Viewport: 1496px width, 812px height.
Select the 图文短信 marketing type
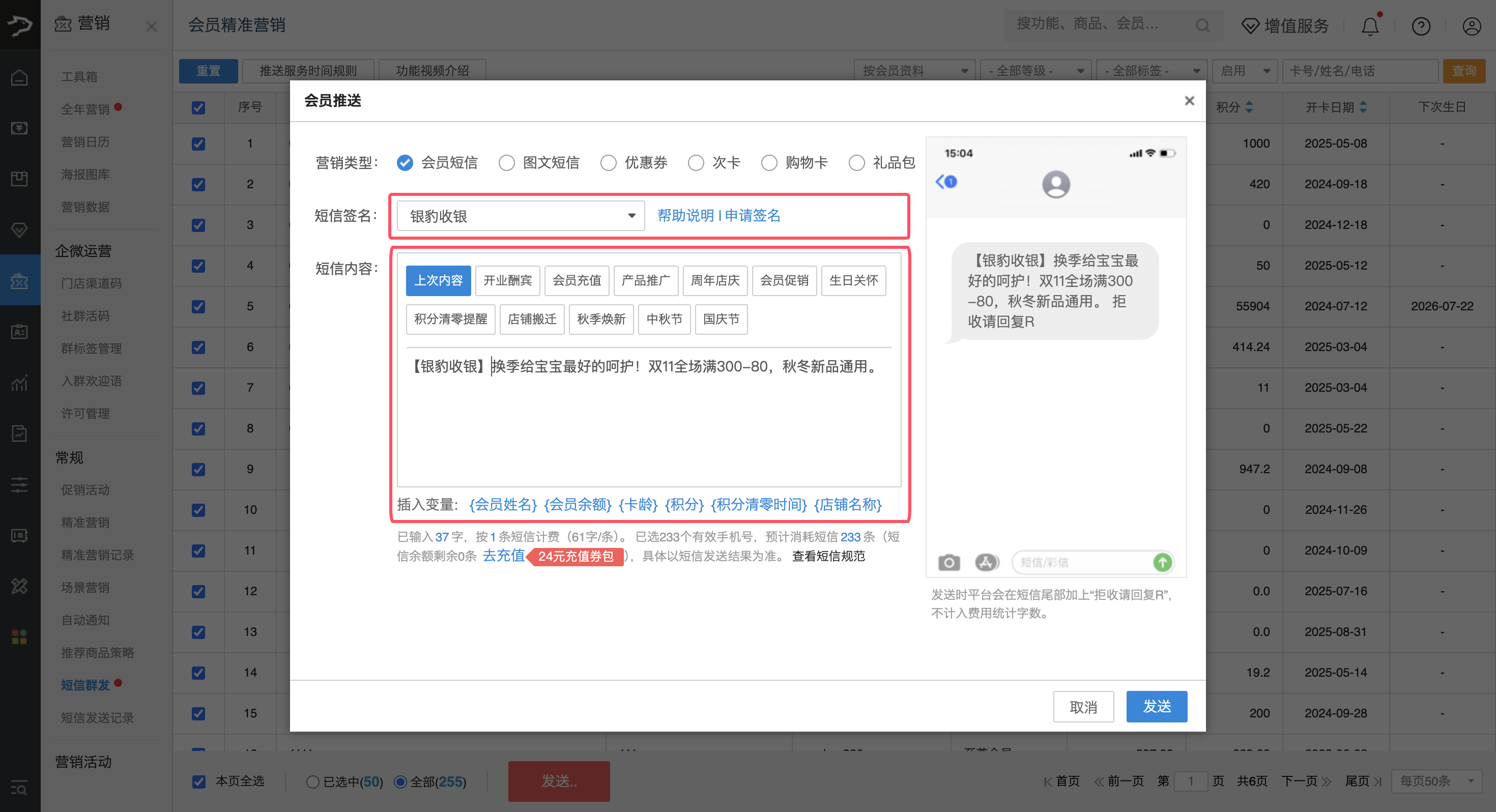(506, 163)
